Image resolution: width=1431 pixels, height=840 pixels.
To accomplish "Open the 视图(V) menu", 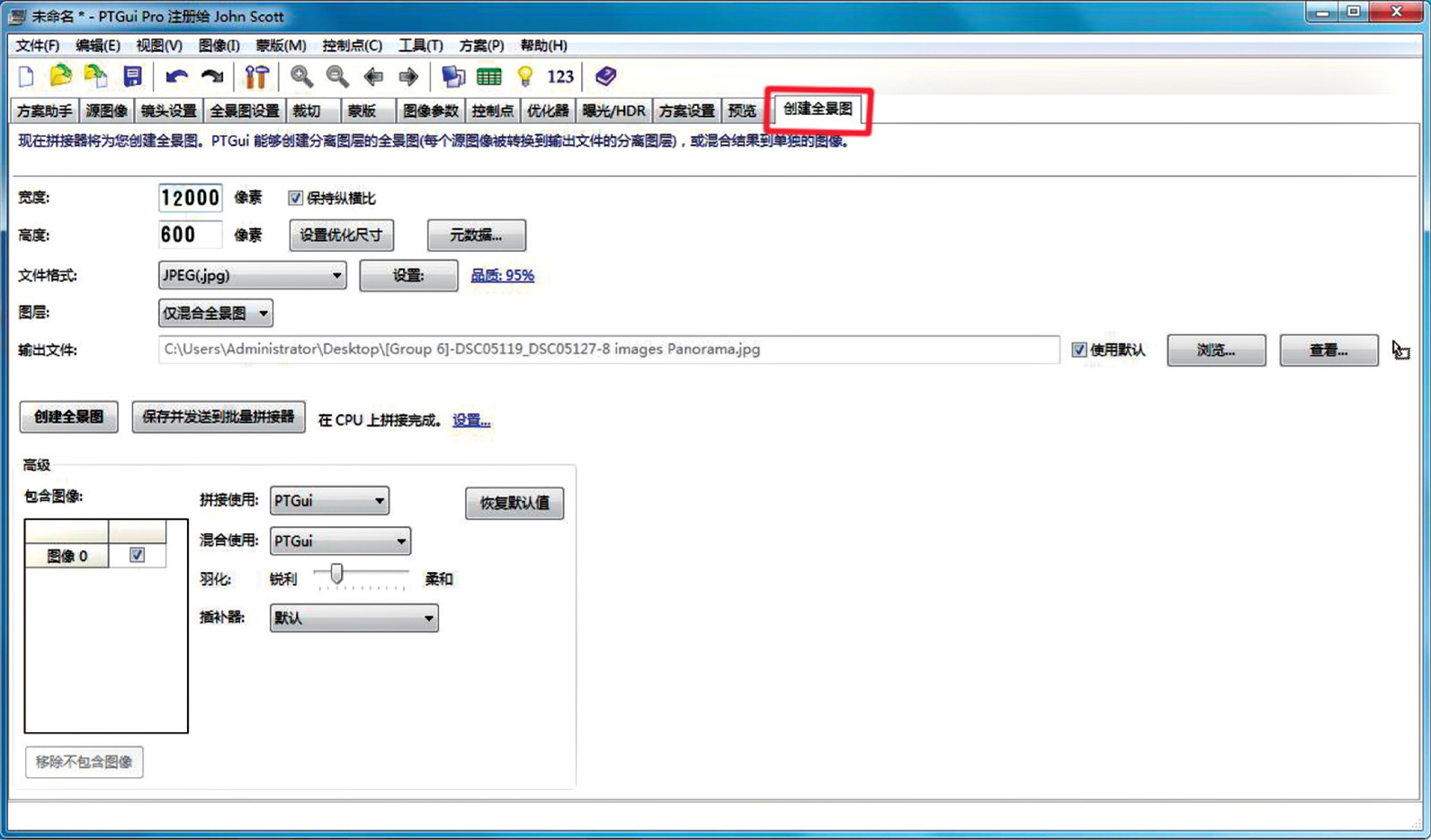I will [x=159, y=45].
